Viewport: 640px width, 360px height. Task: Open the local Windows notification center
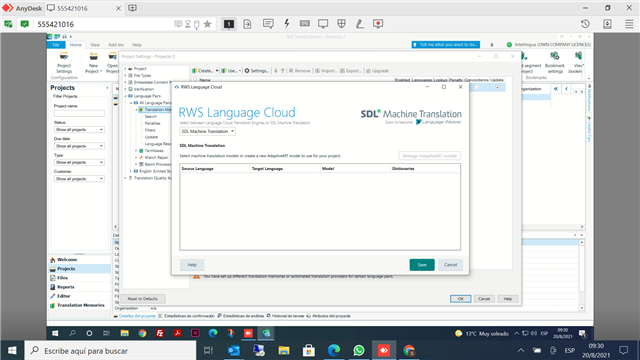pos(623,350)
